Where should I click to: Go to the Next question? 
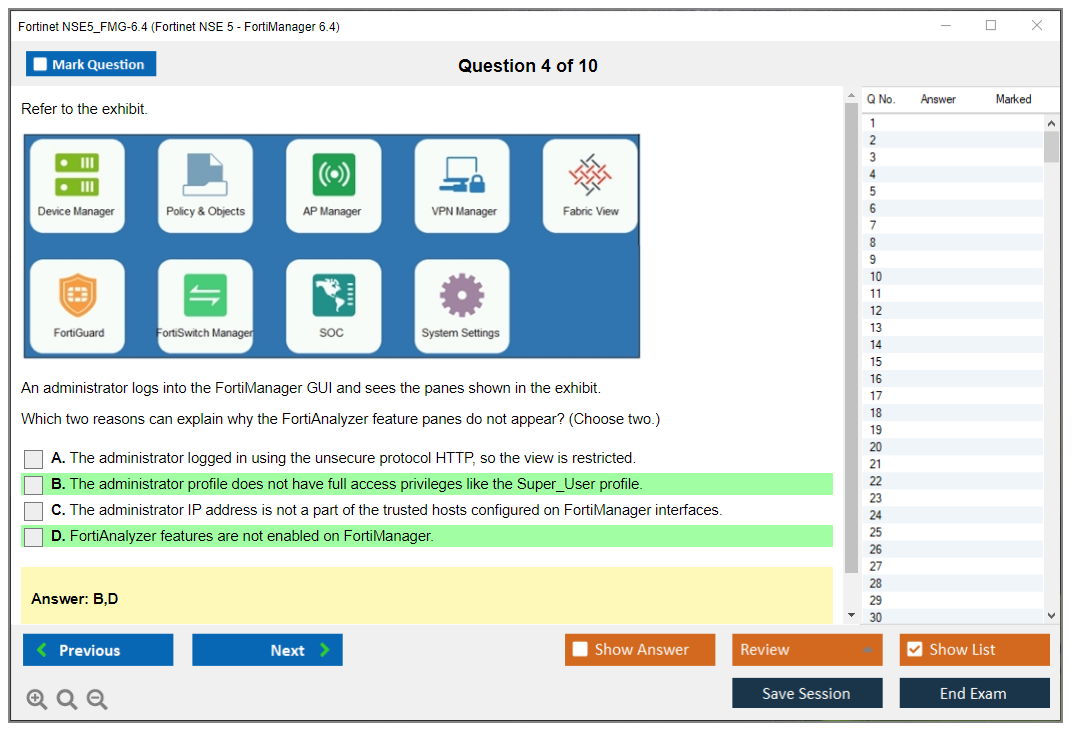pyautogui.click(x=267, y=650)
